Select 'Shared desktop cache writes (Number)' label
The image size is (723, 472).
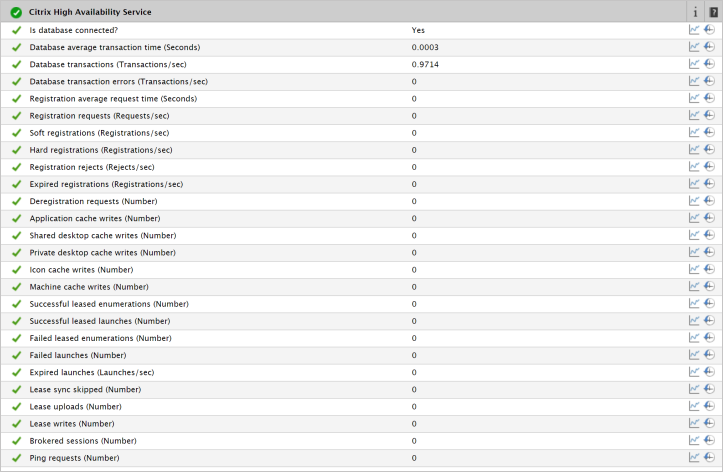(103, 236)
